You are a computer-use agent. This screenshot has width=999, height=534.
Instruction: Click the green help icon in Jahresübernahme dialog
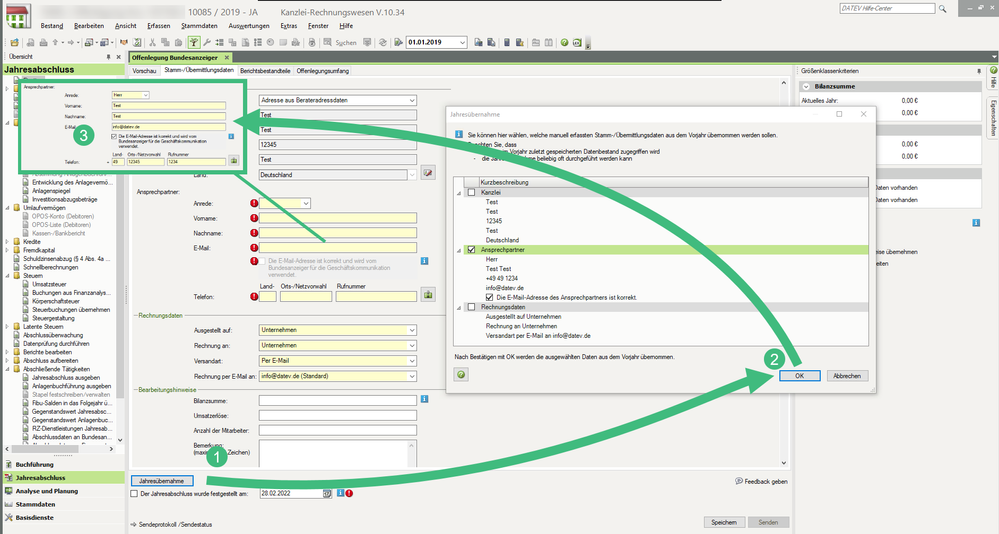(x=461, y=375)
